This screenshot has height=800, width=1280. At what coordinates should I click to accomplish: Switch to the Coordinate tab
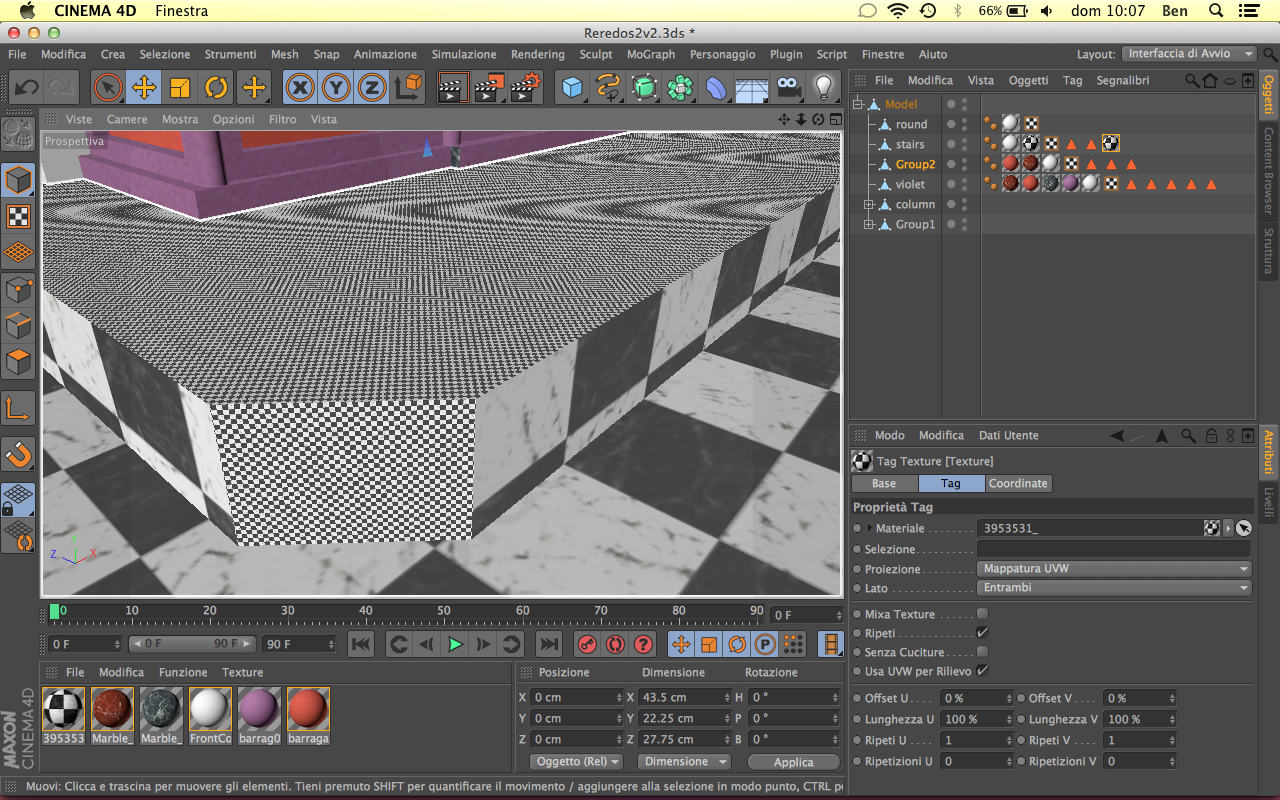(1018, 484)
